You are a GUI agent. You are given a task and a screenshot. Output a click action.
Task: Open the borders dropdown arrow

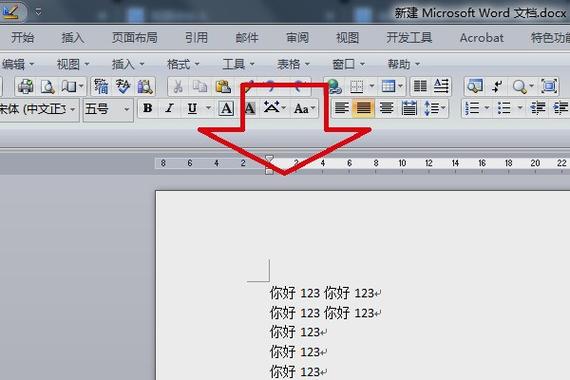tap(372, 86)
